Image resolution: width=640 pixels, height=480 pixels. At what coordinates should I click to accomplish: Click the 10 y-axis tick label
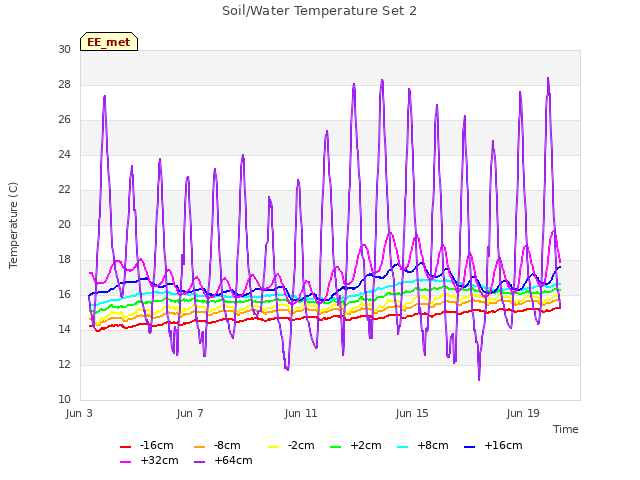(64, 400)
